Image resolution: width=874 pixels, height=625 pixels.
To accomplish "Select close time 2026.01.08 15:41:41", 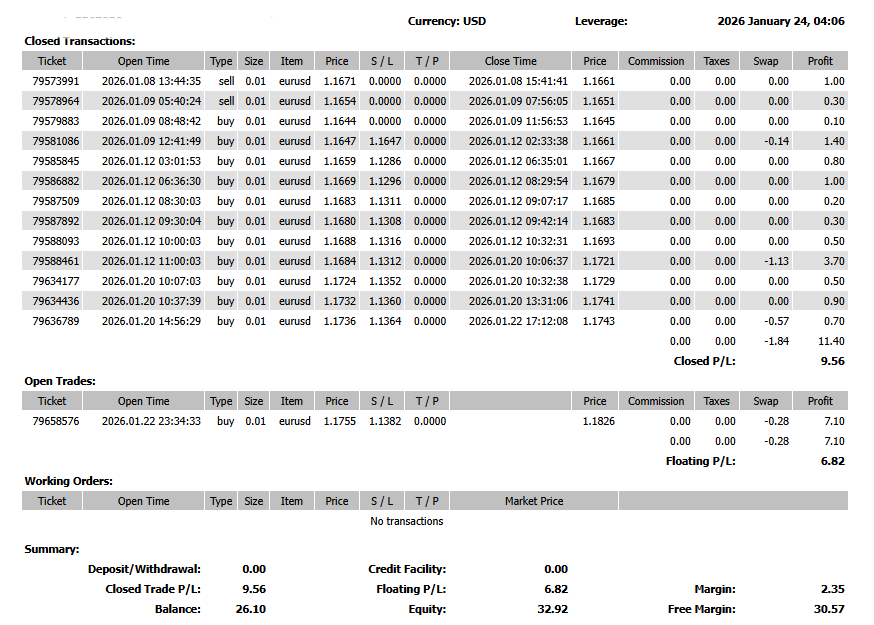I will [x=518, y=81].
